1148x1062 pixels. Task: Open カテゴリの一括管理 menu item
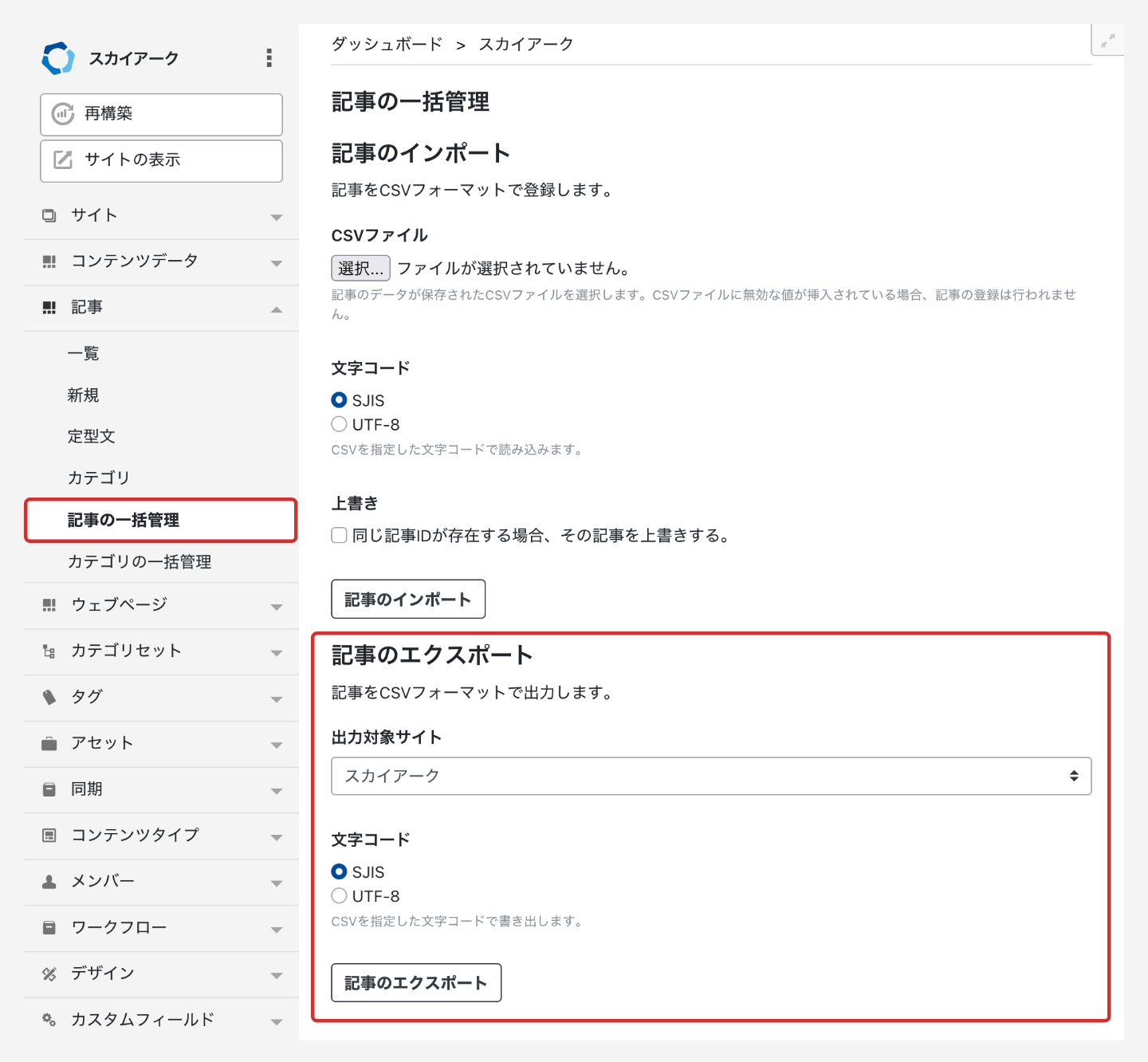point(140,562)
